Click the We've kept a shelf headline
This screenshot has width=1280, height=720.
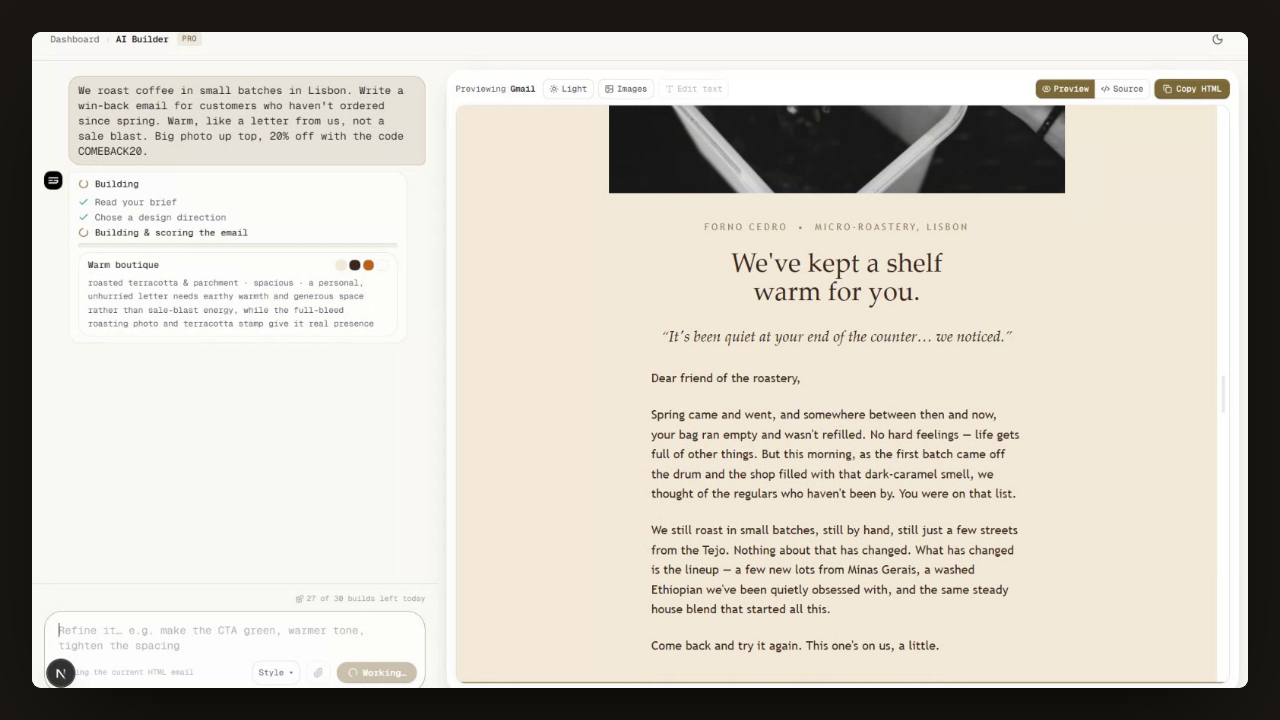[837, 277]
